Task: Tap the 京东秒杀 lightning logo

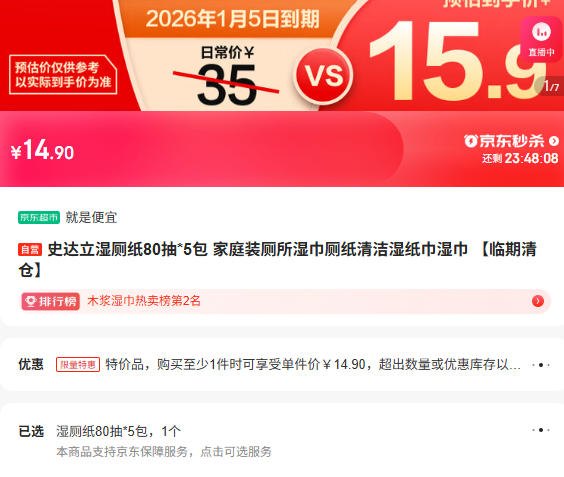Action: tap(471, 141)
